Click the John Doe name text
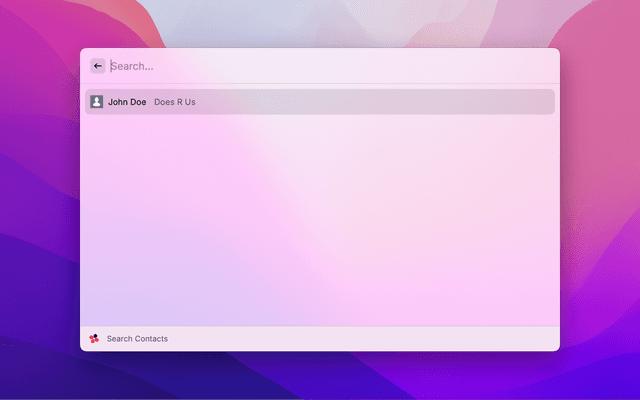This screenshot has width=640, height=400. (x=127, y=102)
